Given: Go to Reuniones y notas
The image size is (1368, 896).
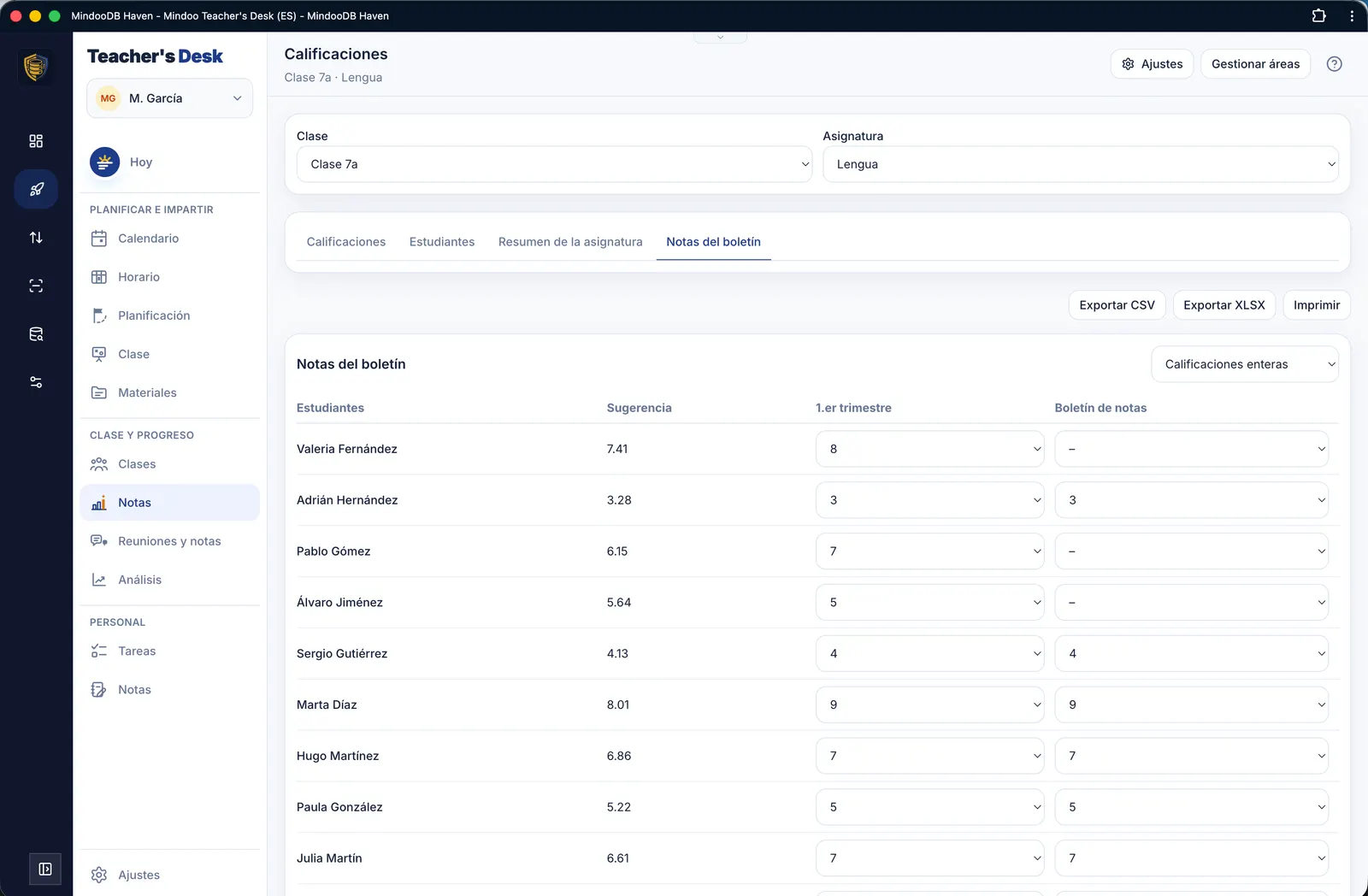Looking at the screenshot, I should pyautogui.click(x=169, y=541).
